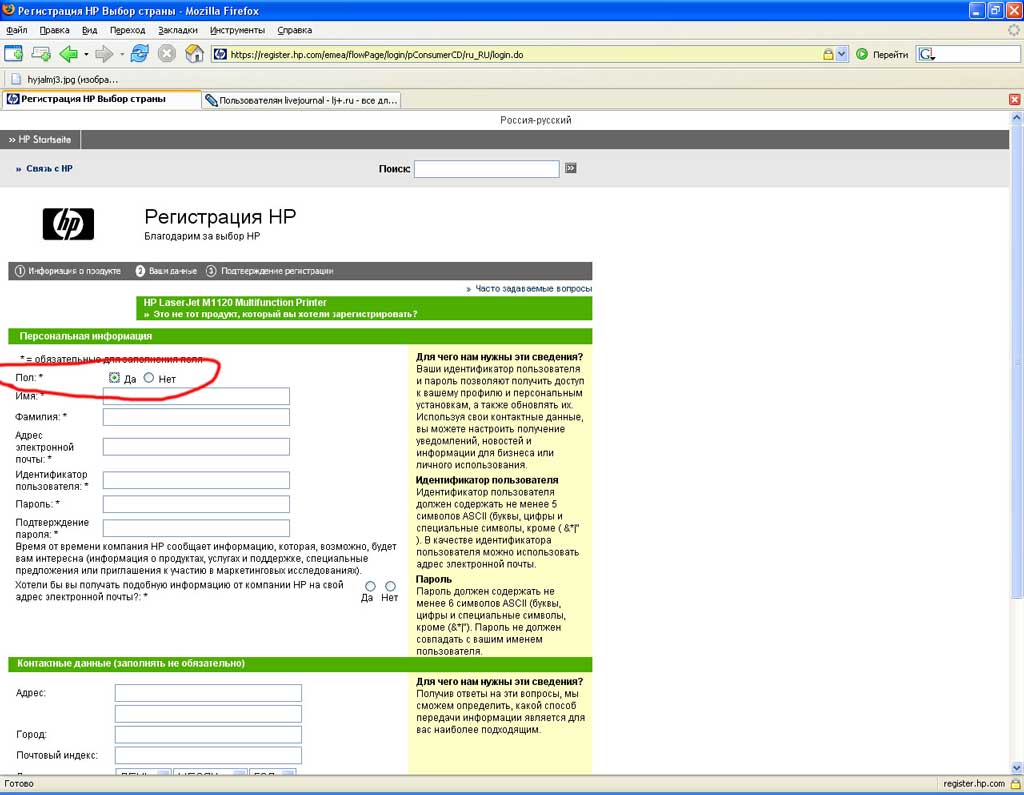Expand the address bar URL history dropdown
The height and width of the screenshot is (795, 1024).
842,54
